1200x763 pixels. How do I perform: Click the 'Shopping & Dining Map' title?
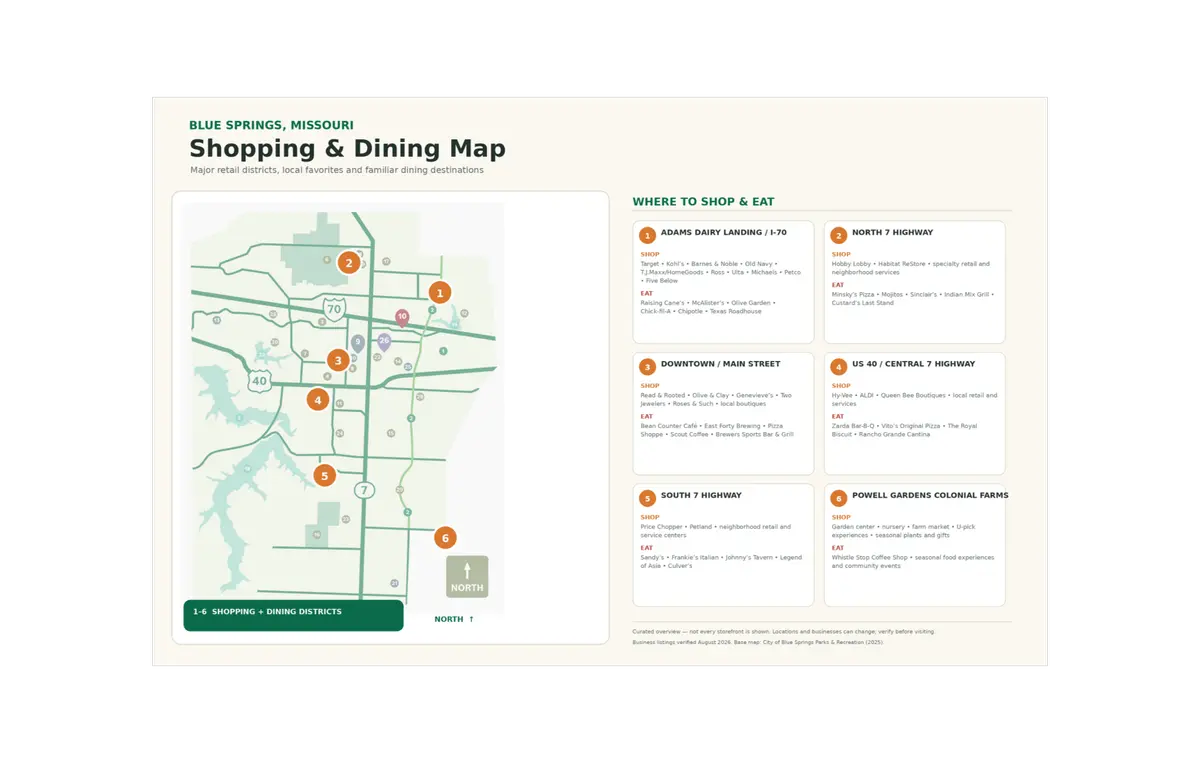(347, 149)
